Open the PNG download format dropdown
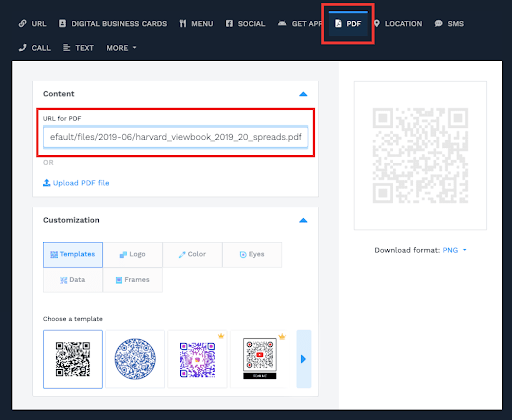This screenshot has height=420, width=512. (454, 250)
